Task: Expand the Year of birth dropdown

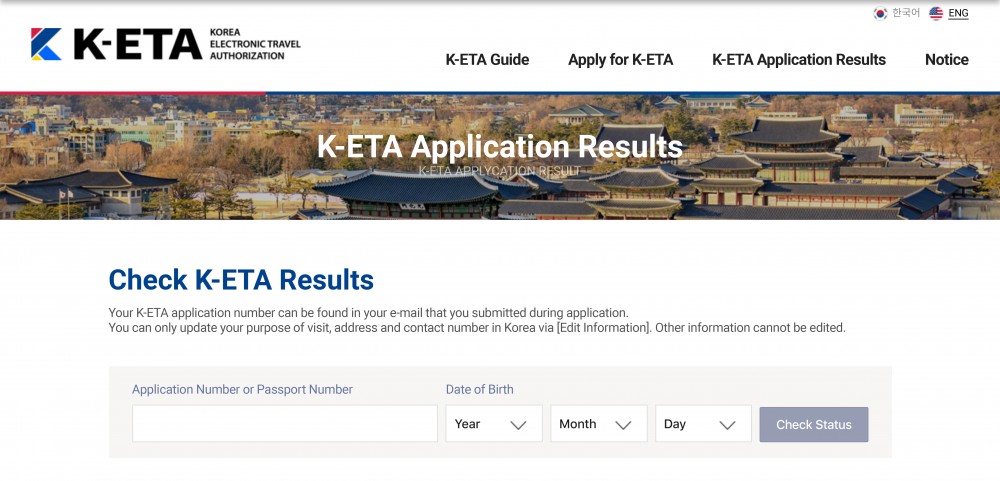Action: (x=493, y=424)
